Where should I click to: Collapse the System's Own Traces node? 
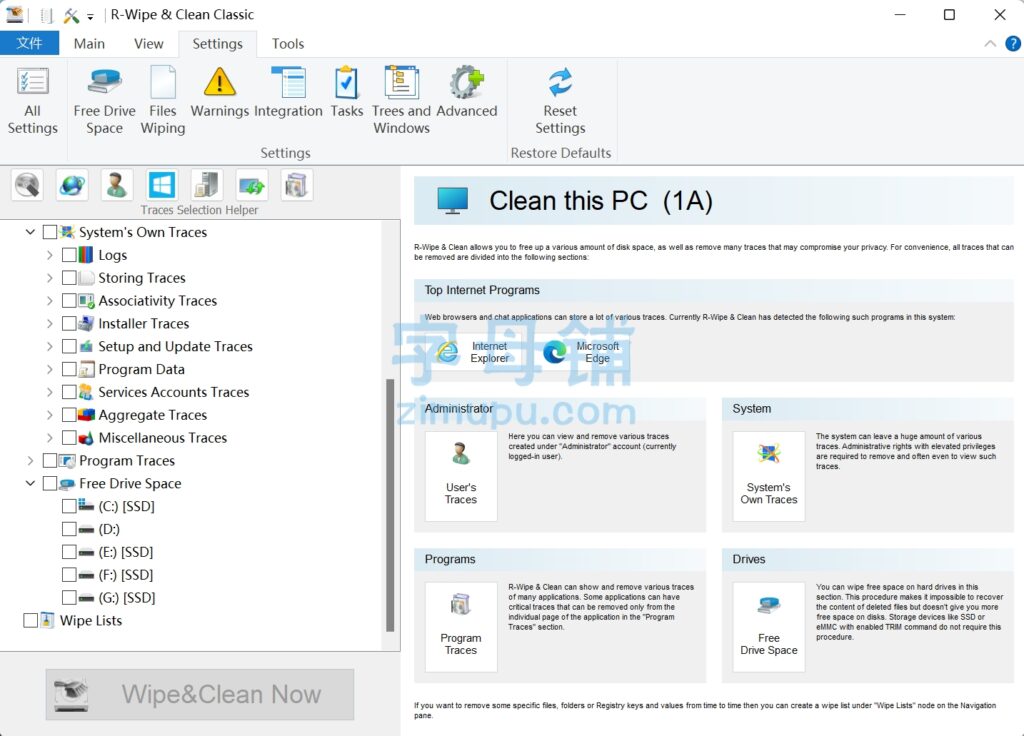[x=30, y=232]
